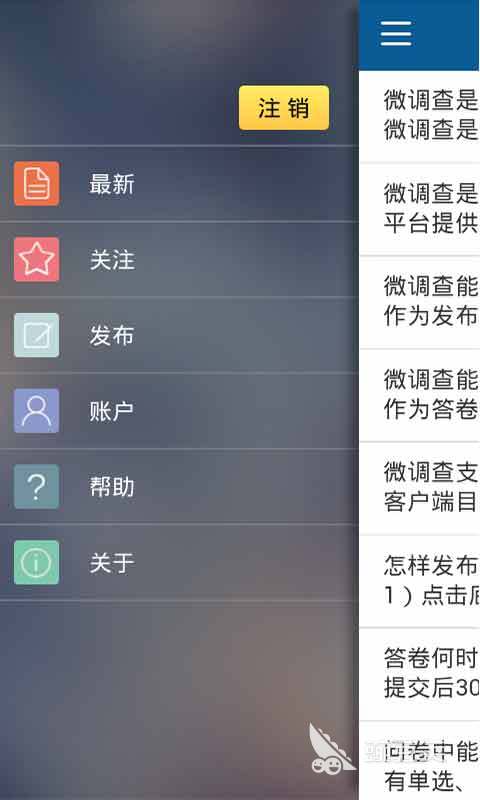Click the edit square icon for 发布
This screenshot has width=480, height=800.
point(36,335)
